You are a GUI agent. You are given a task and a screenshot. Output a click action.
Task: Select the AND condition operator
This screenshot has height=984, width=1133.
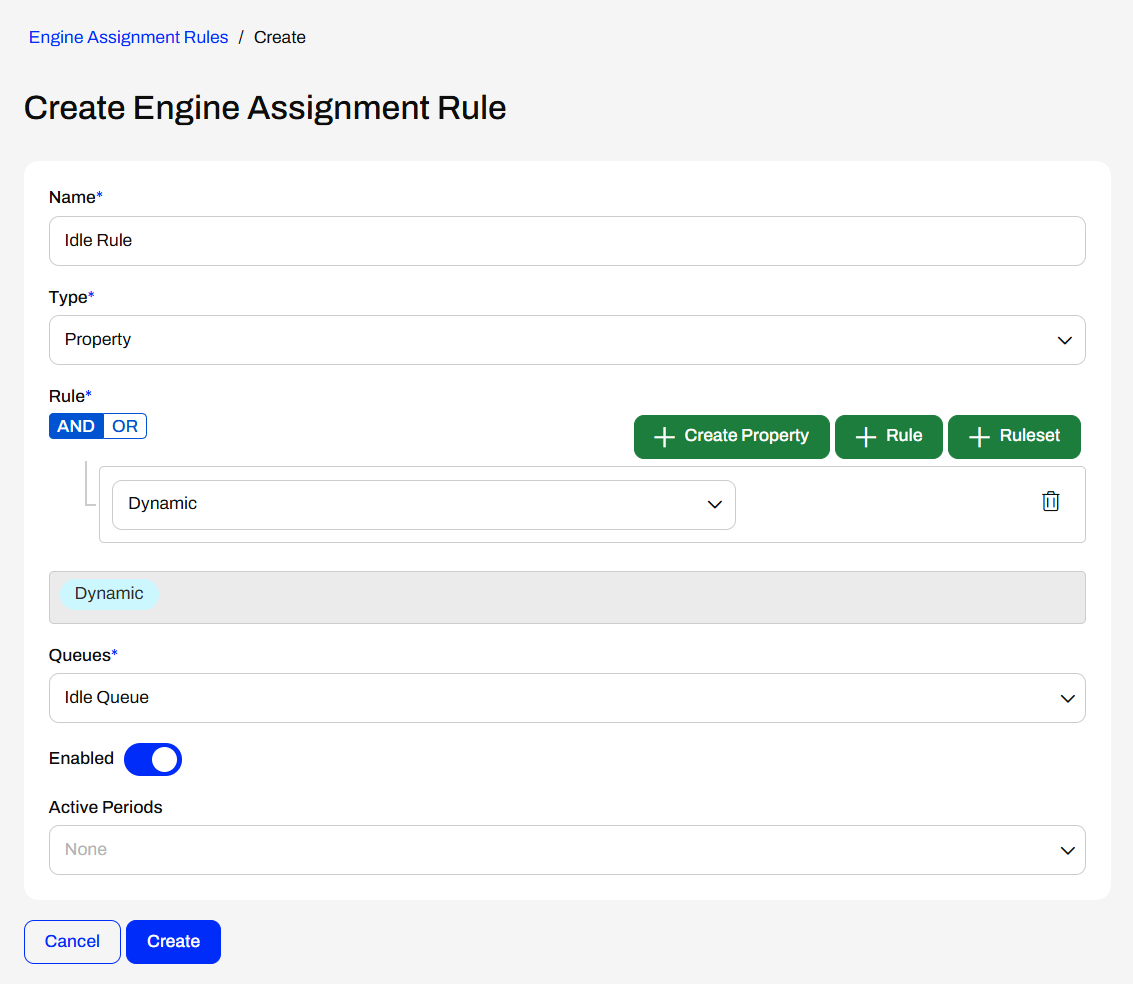(x=76, y=426)
